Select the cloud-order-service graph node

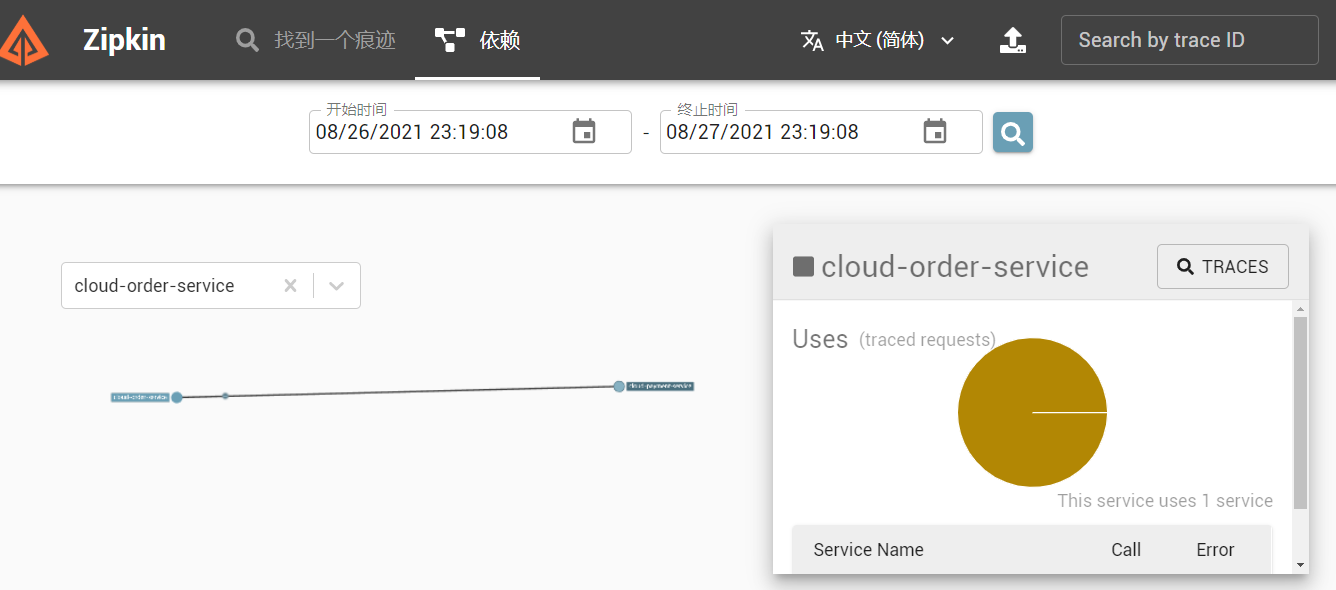176,397
